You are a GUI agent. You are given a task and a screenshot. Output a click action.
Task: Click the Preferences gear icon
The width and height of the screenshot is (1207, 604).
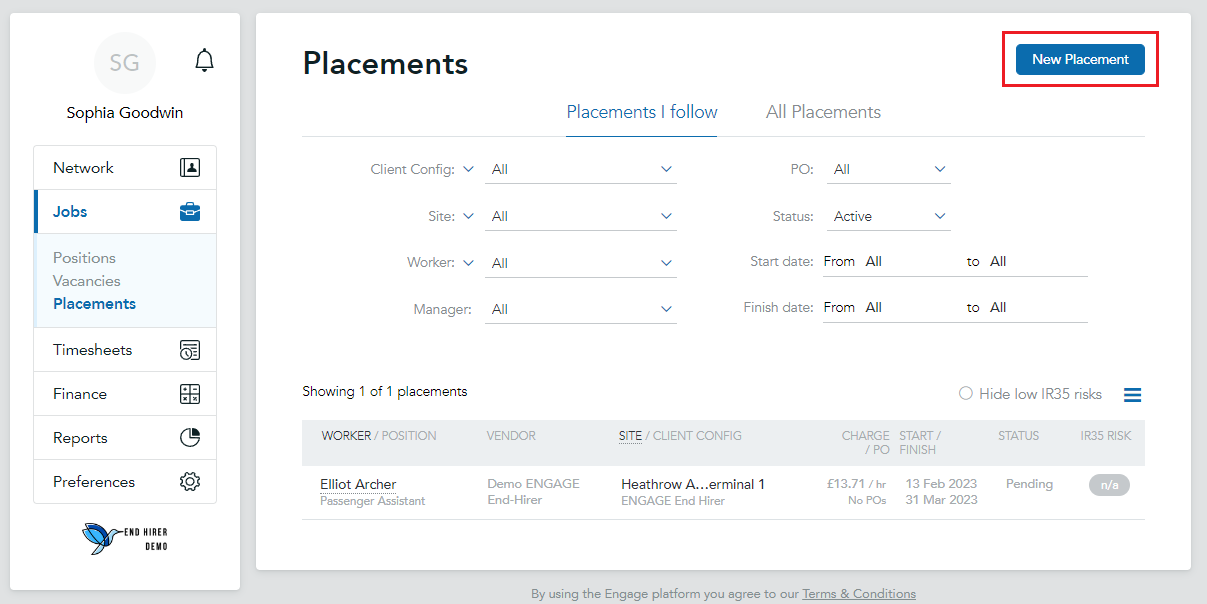pyautogui.click(x=190, y=482)
